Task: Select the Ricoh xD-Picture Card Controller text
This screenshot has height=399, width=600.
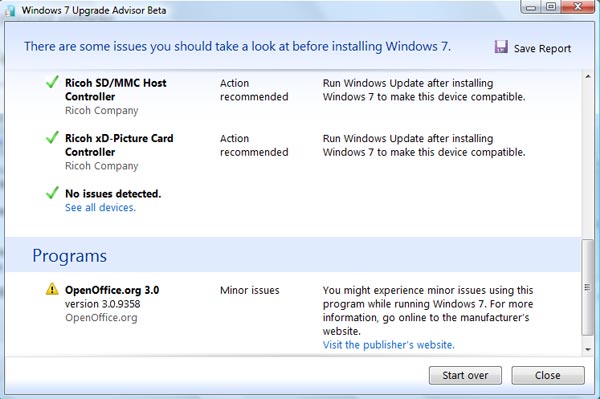Action: pos(119,145)
